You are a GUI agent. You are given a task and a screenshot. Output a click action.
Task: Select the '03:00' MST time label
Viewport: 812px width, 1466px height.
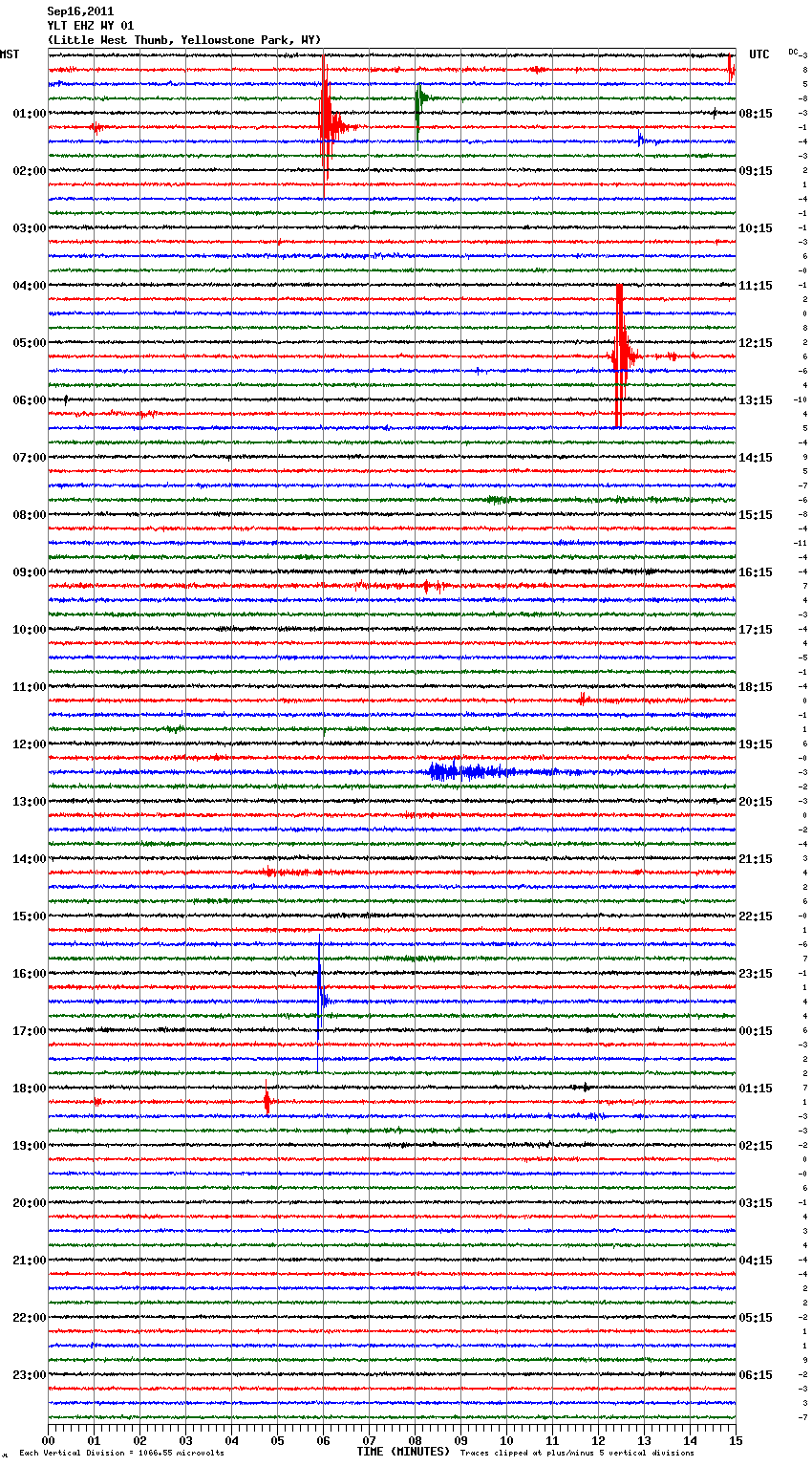coord(29,228)
